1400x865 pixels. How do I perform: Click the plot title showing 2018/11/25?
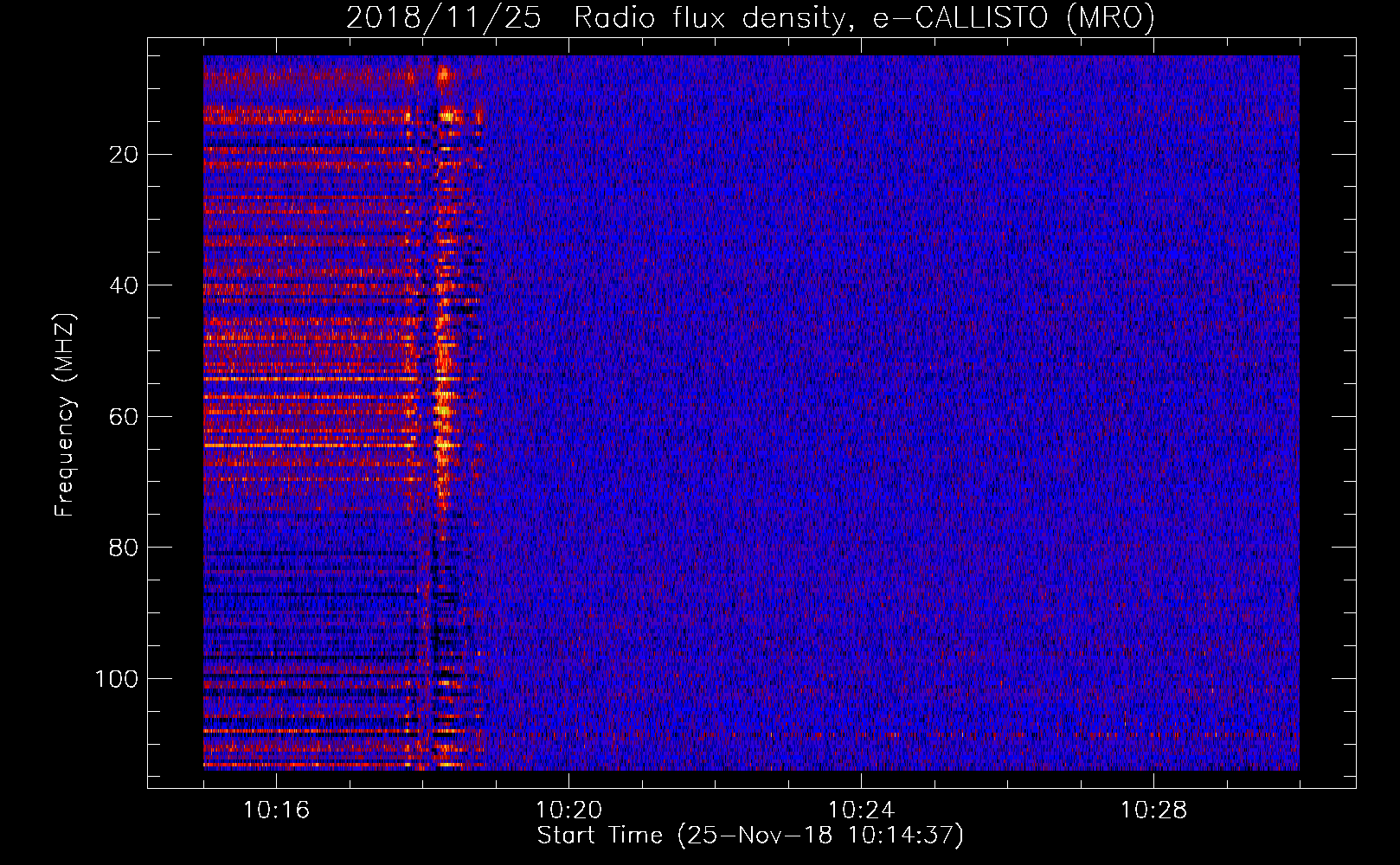[750, 17]
